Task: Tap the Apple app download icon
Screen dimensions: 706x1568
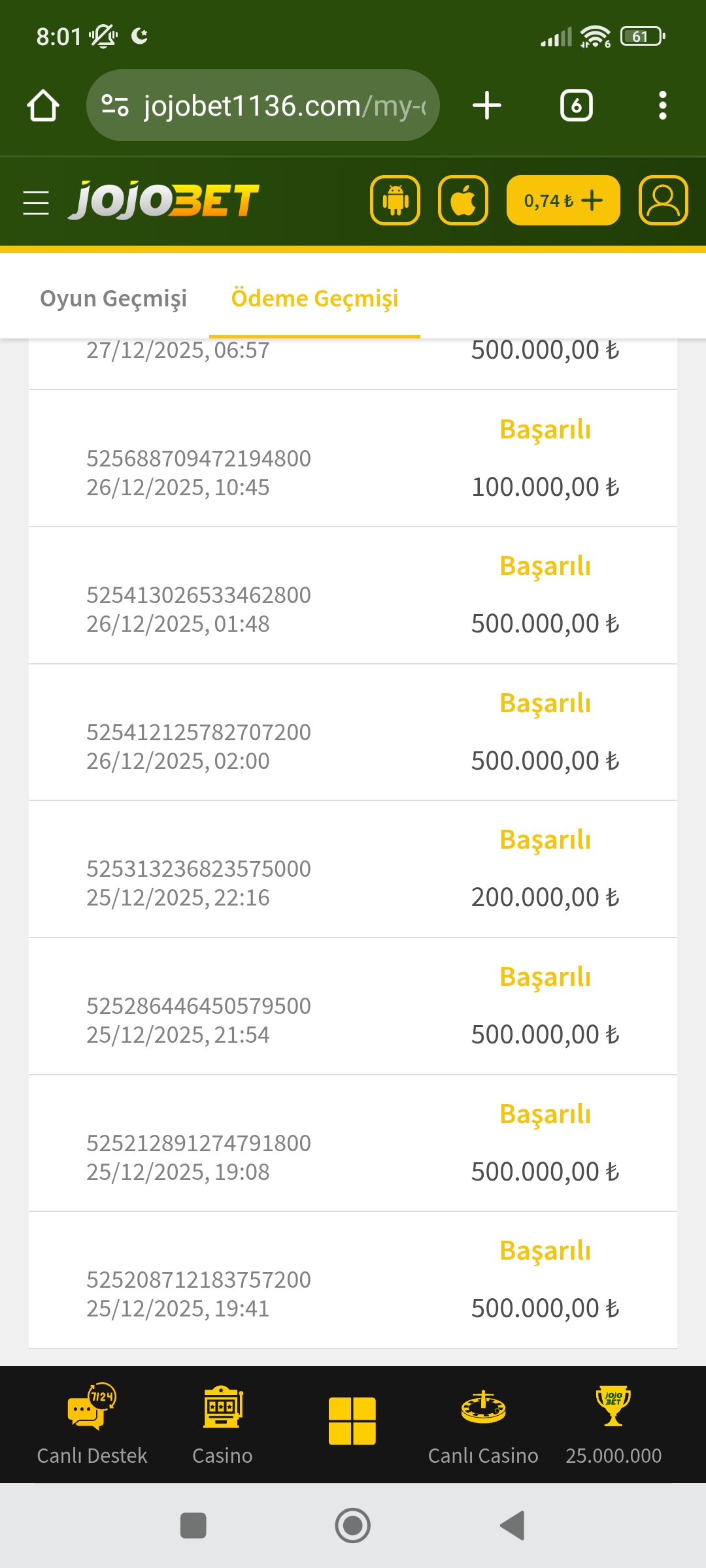Action: click(x=463, y=201)
